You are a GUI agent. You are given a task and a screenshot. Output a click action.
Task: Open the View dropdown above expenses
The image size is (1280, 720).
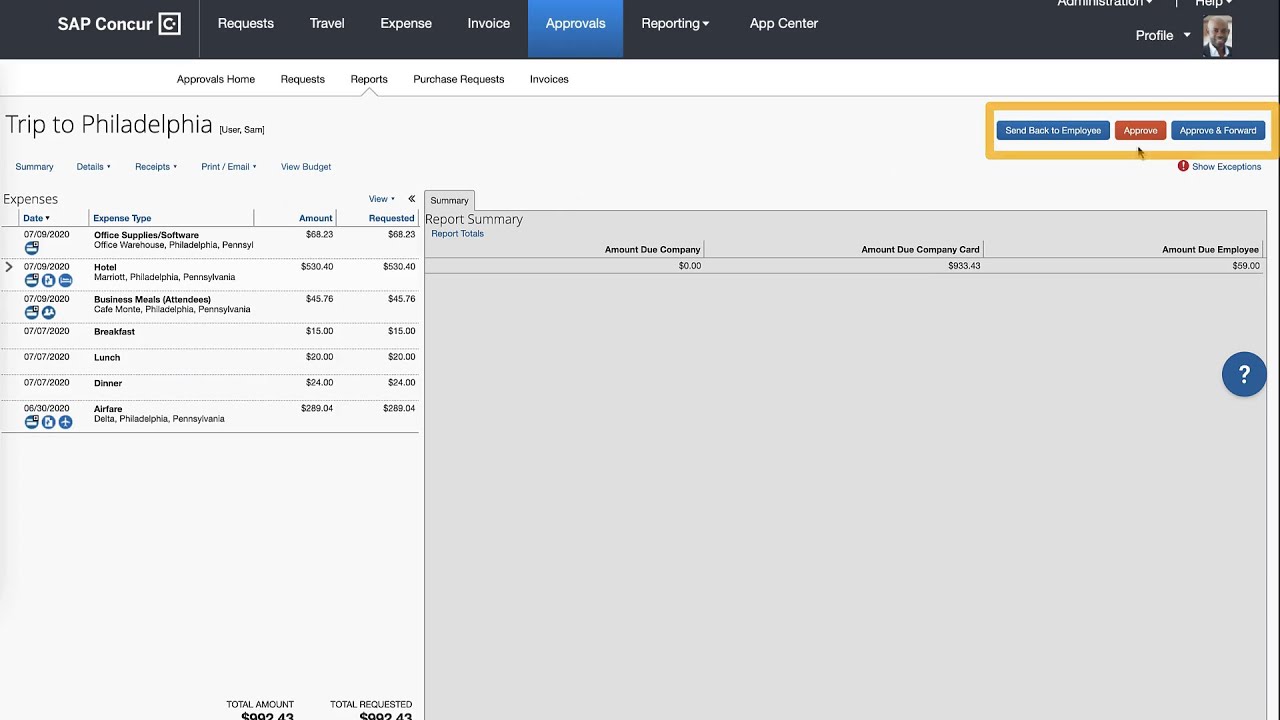381,199
